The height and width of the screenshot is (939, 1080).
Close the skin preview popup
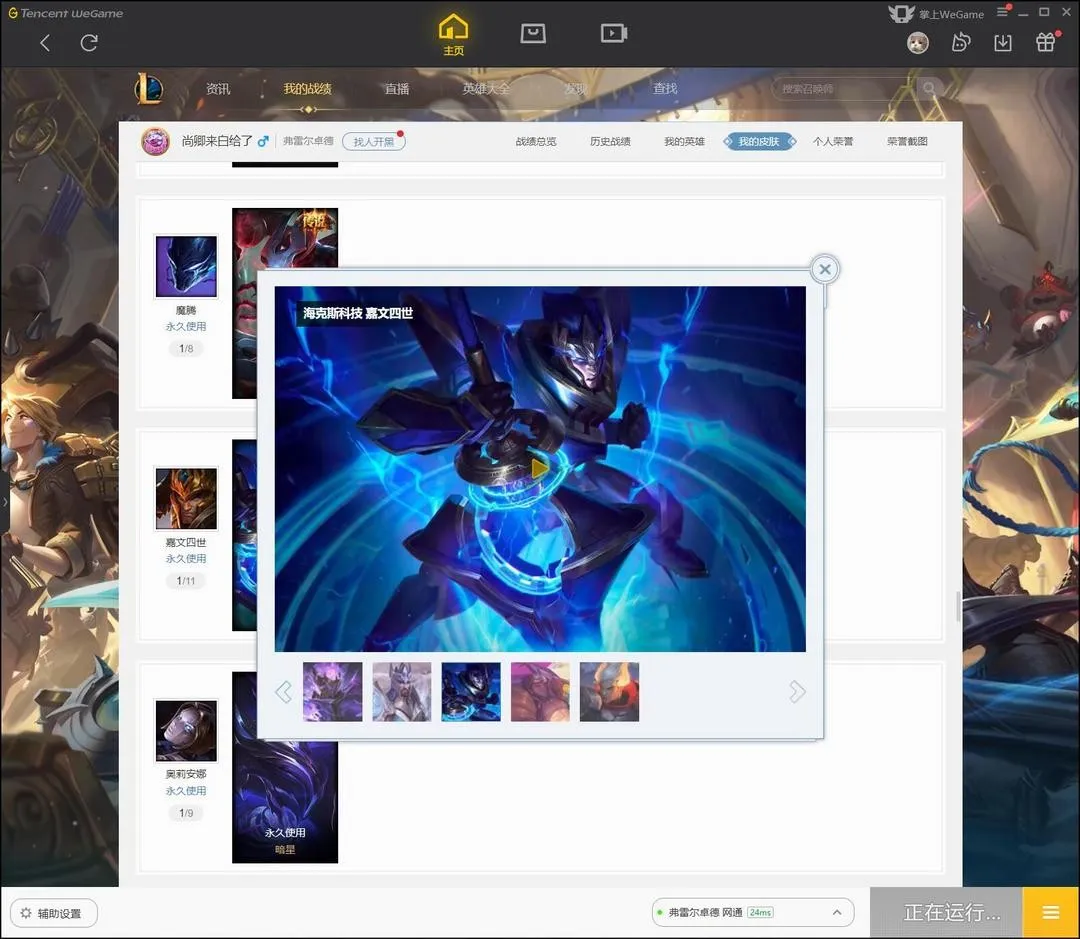point(824,269)
